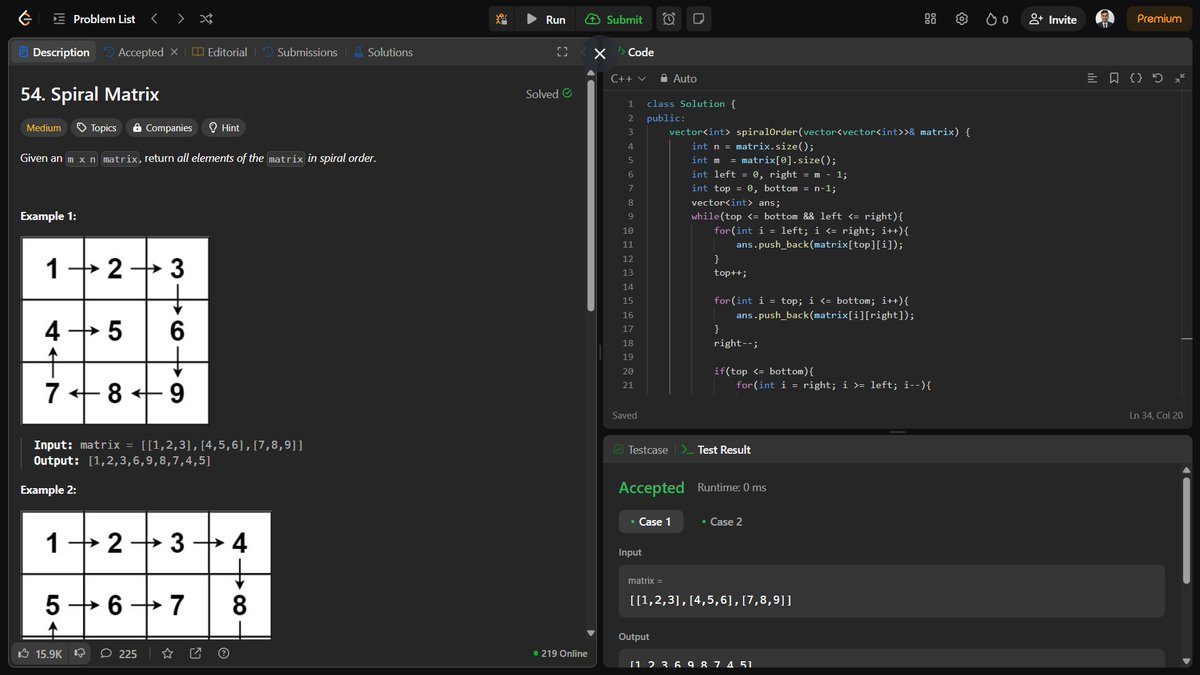Image resolution: width=1200 pixels, height=675 pixels.
Task: Reveal the Hint
Action: click(222, 128)
